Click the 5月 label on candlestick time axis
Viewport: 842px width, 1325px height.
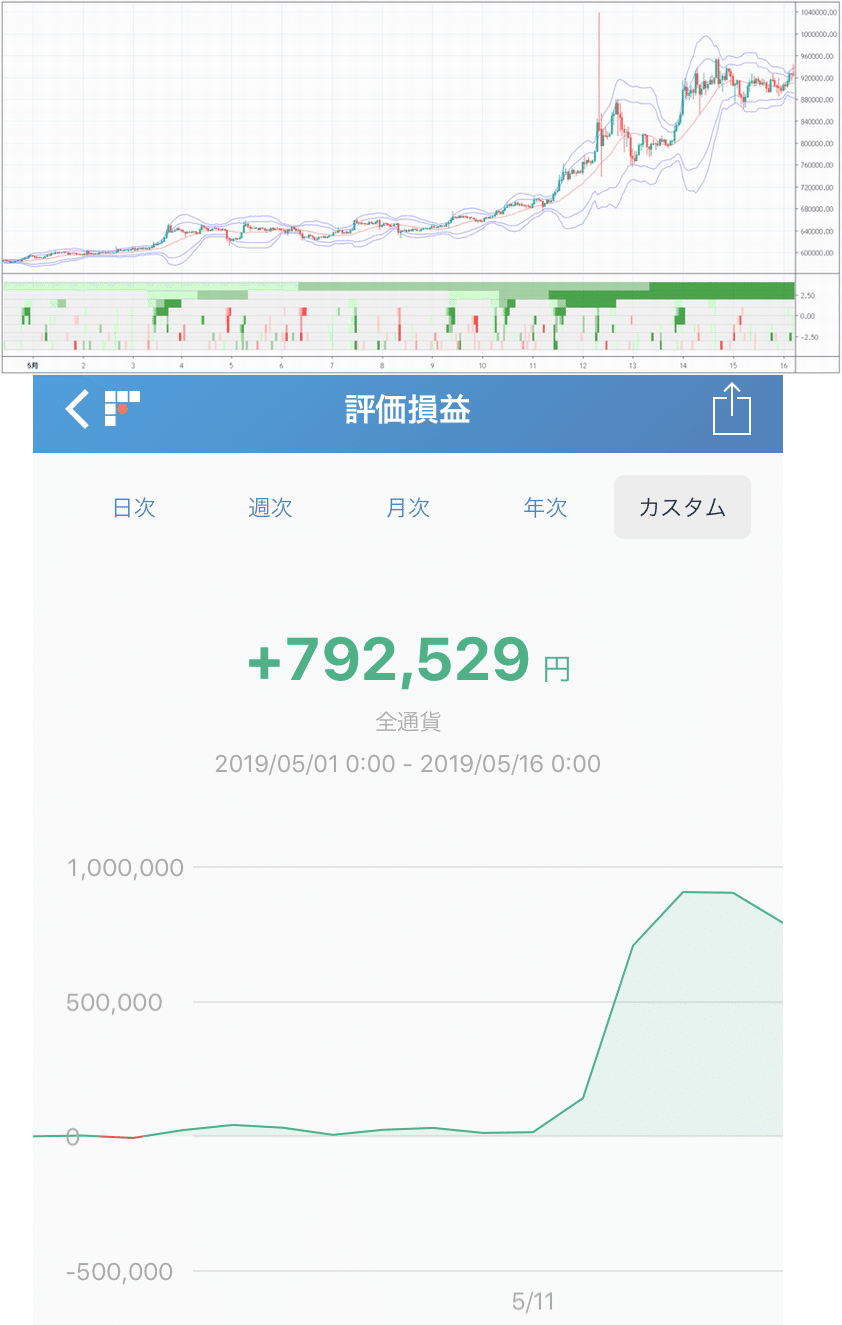pos(33,365)
